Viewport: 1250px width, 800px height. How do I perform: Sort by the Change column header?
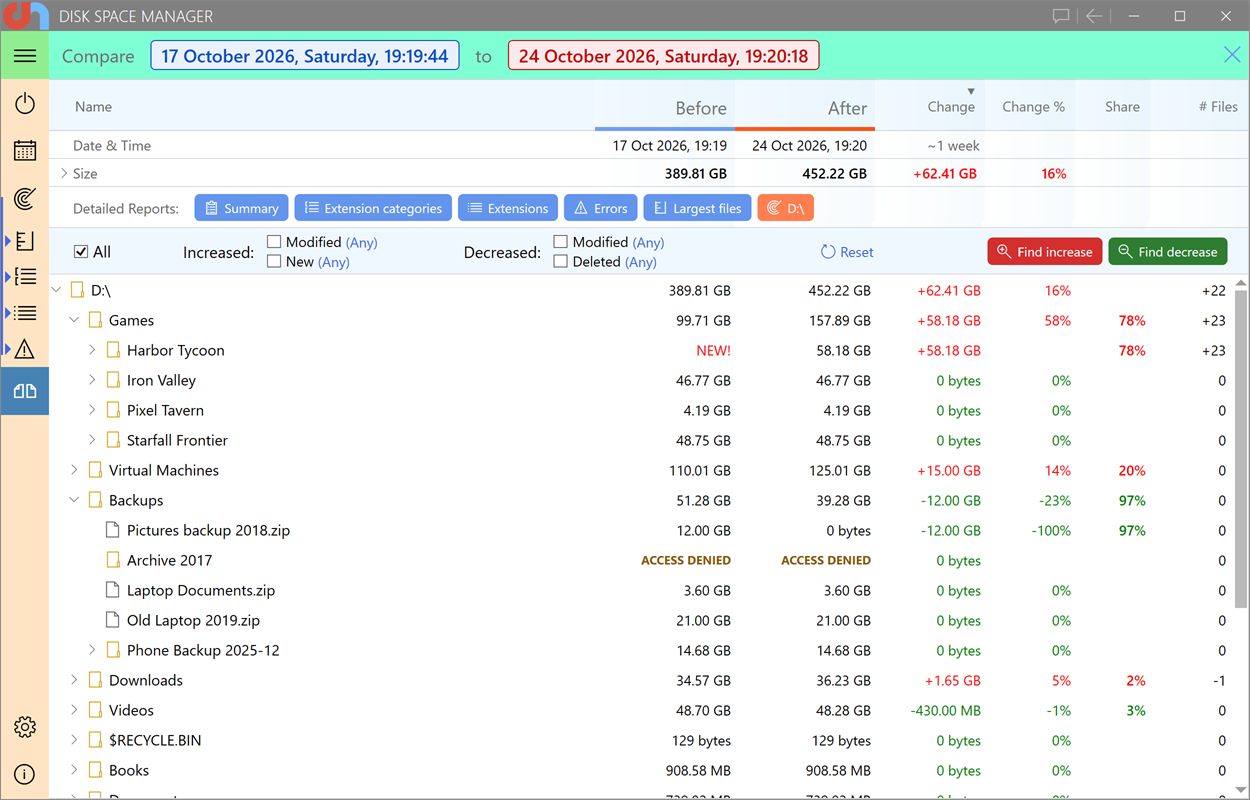click(950, 107)
